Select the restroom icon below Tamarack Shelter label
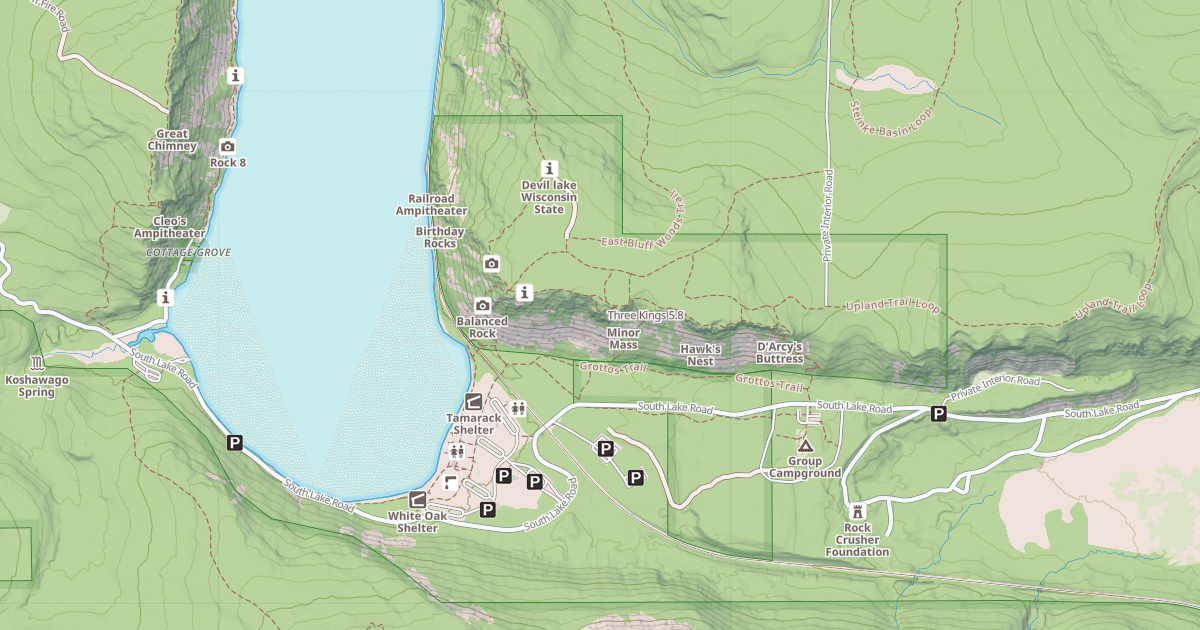Image resolution: width=1200 pixels, height=630 pixels. tap(457, 451)
